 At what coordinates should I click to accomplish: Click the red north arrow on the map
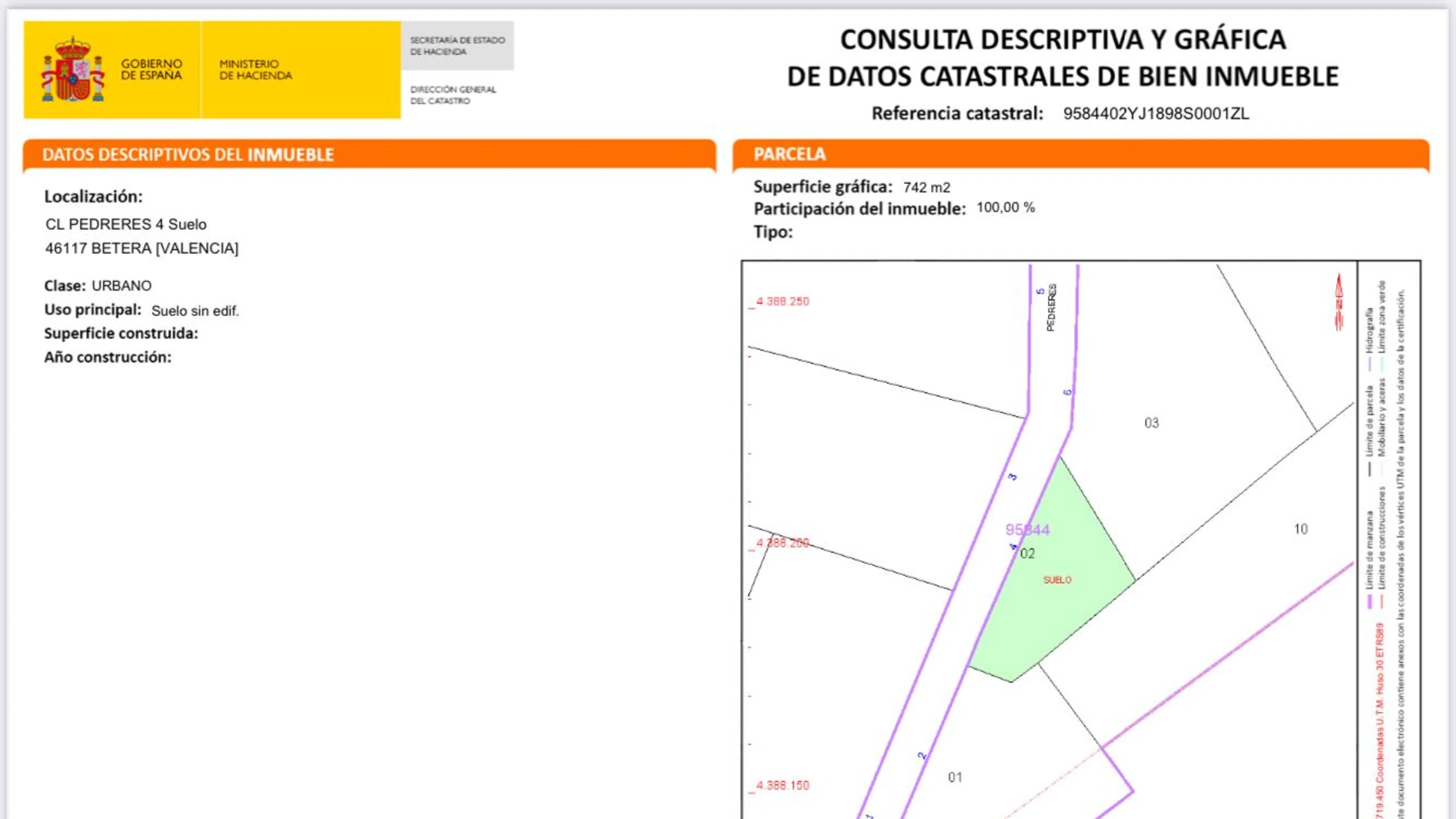point(1339,302)
